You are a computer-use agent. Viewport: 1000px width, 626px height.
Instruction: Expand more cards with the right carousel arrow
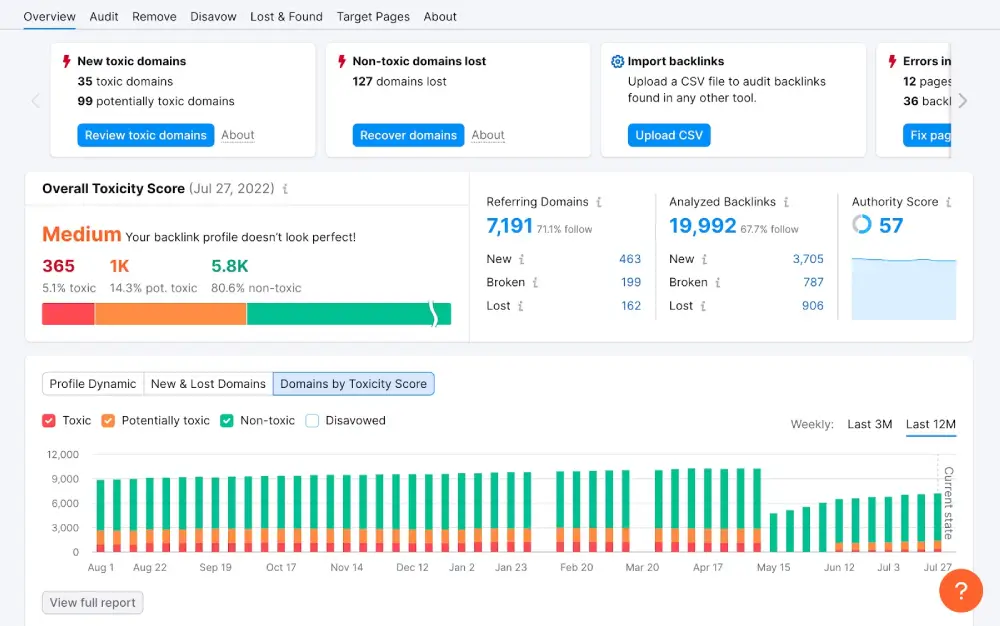point(962,100)
